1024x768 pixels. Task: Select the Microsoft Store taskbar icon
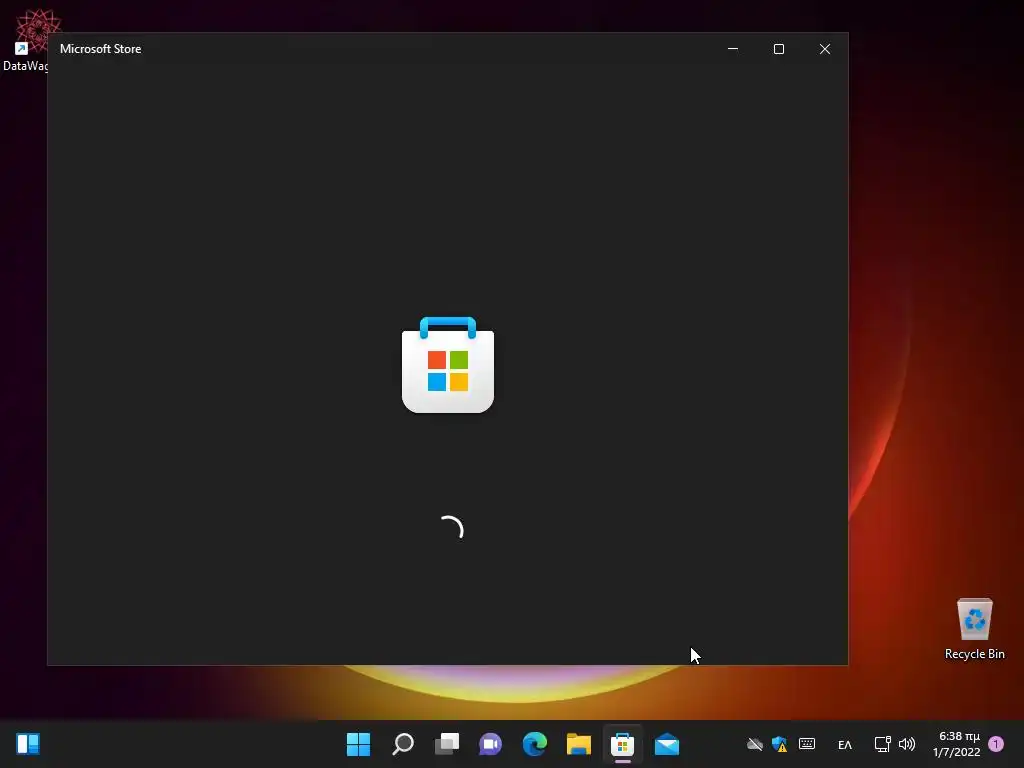point(622,744)
